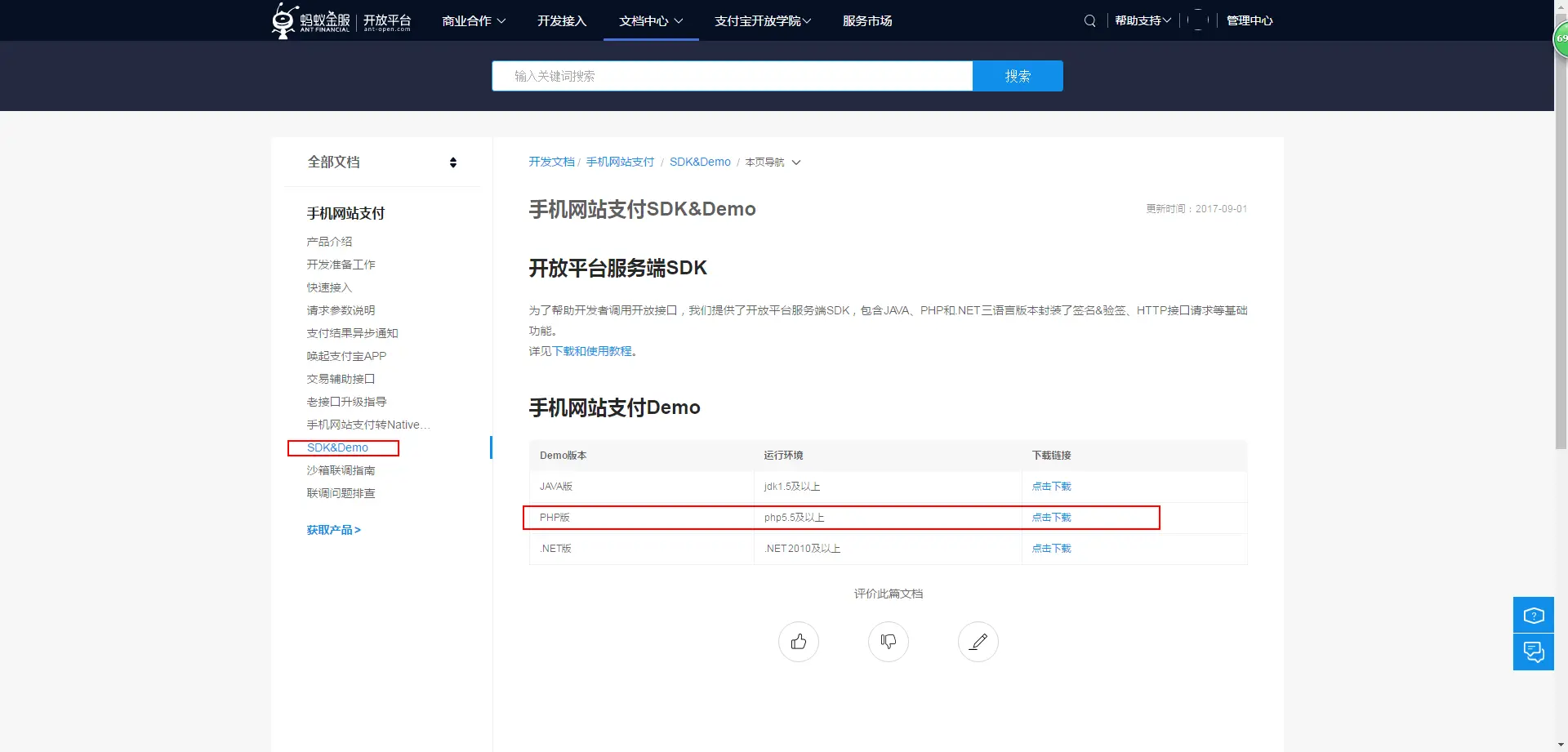Expand the 支付宝开放学院 dropdown menu
This screenshot has width=1568, height=752.
763,21
